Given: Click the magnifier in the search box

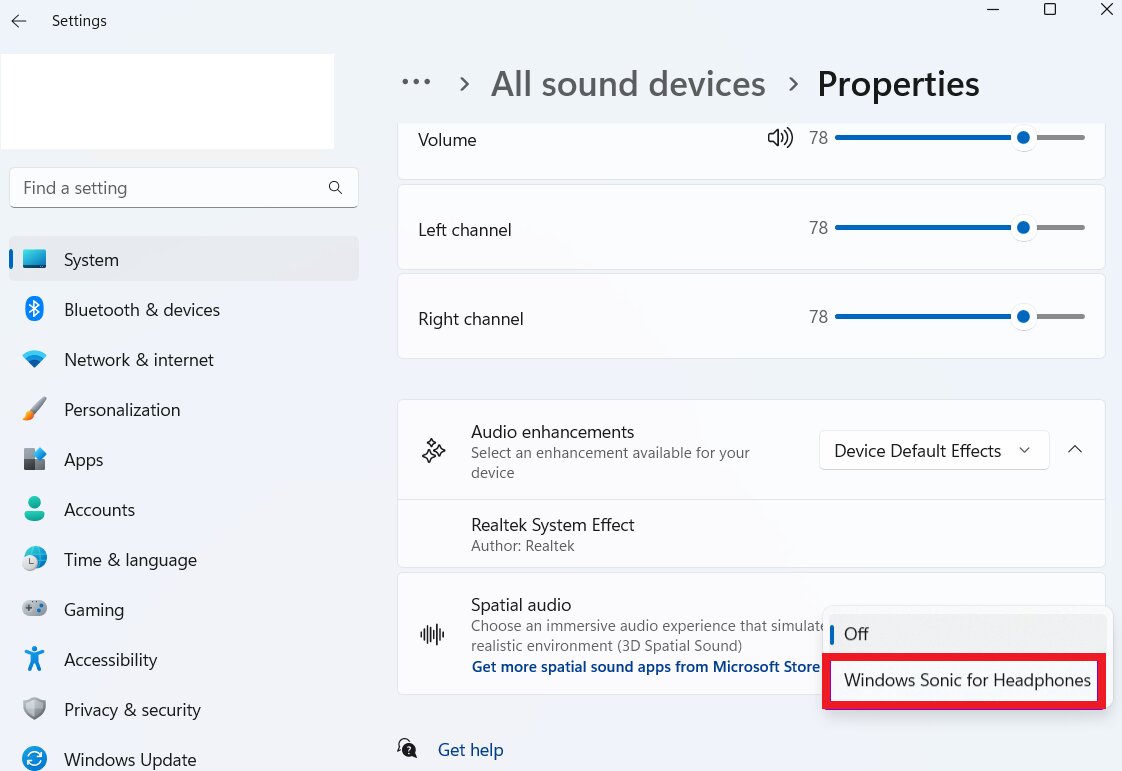Looking at the screenshot, I should [335, 187].
